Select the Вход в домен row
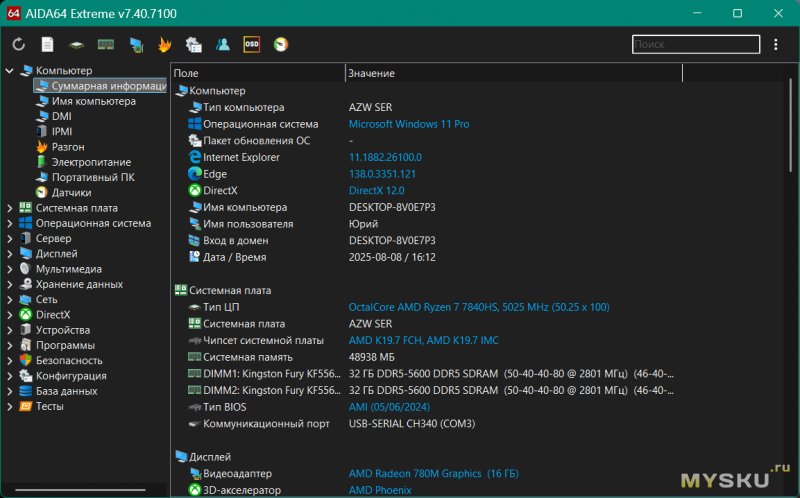 pos(478,240)
